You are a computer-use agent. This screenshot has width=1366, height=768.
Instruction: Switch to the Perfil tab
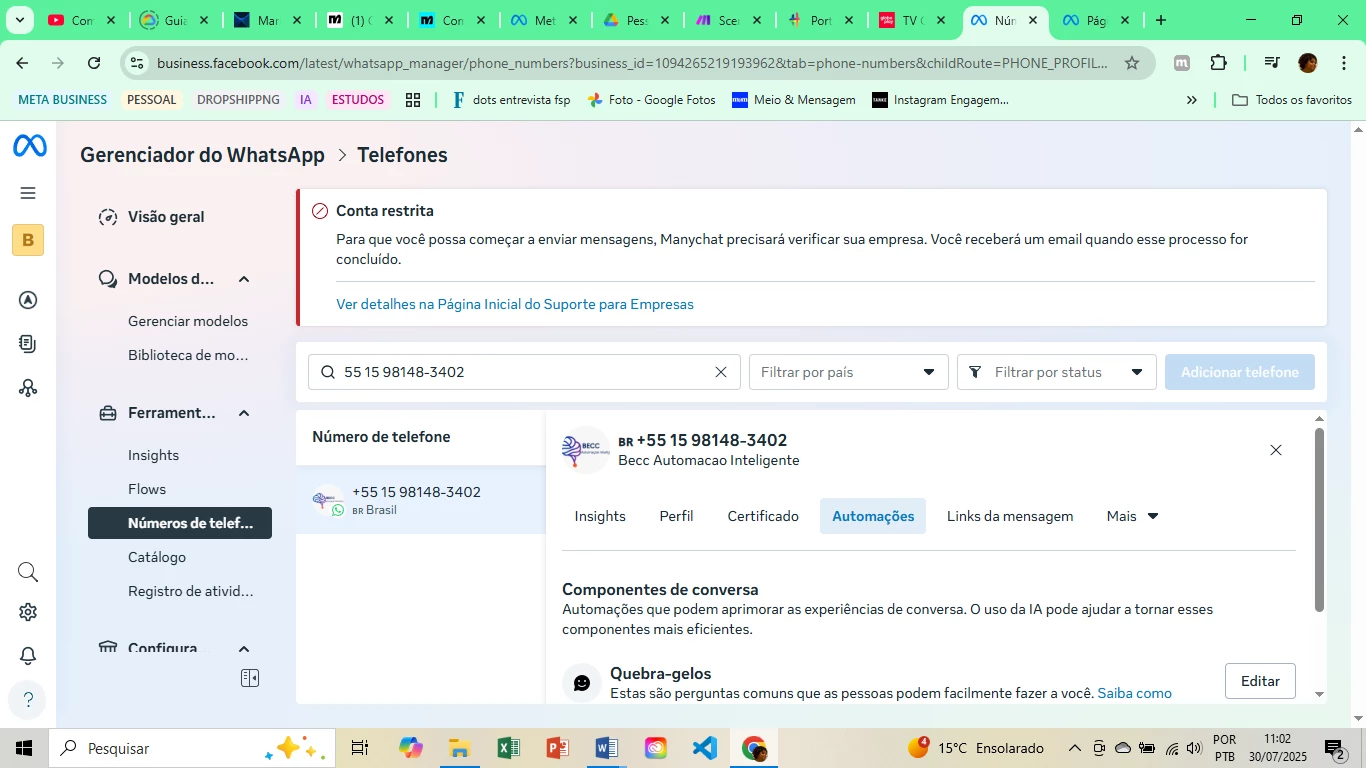tap(676, 516)
